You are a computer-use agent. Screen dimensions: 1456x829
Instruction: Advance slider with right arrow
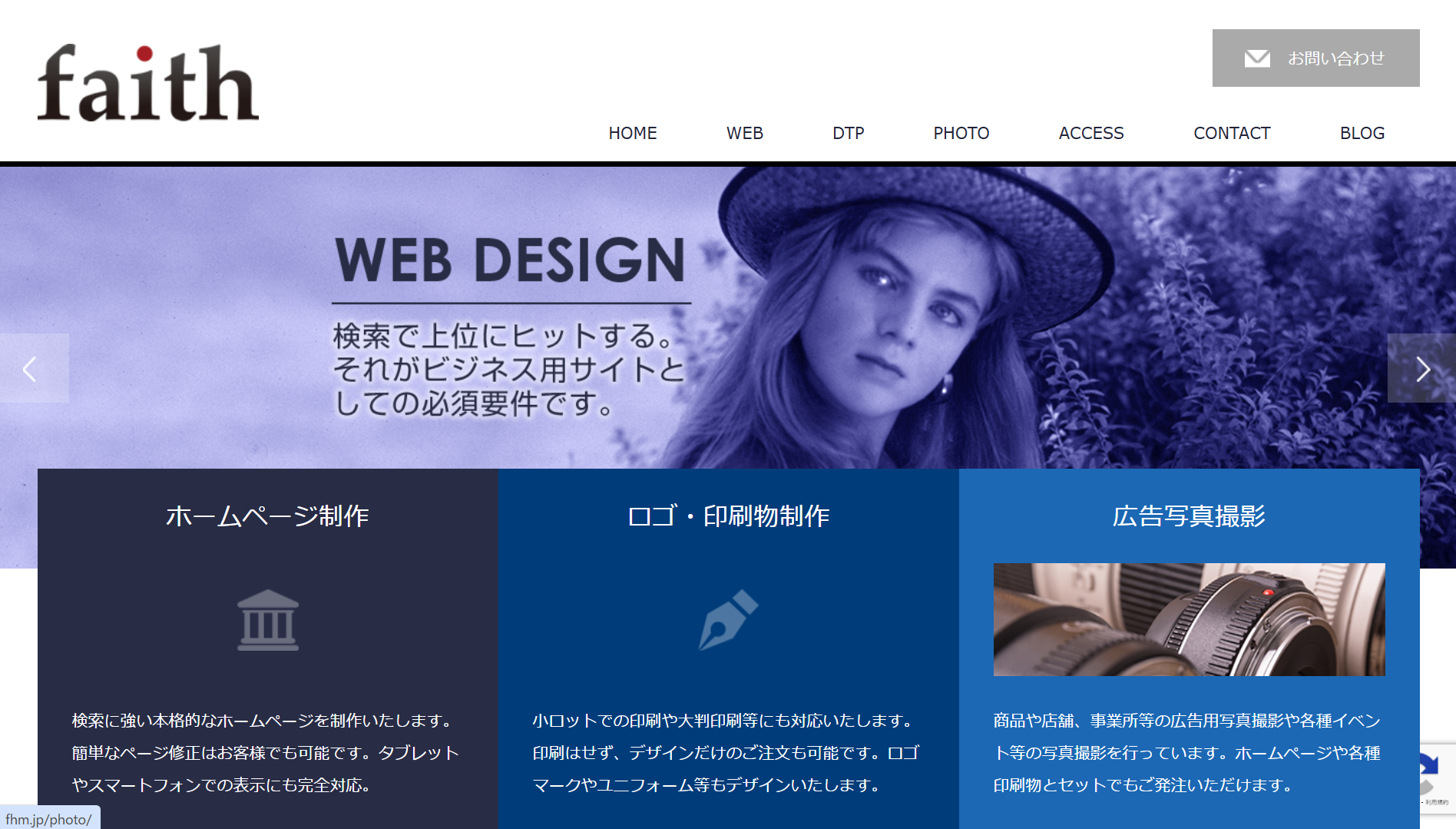click(1421, 368)
